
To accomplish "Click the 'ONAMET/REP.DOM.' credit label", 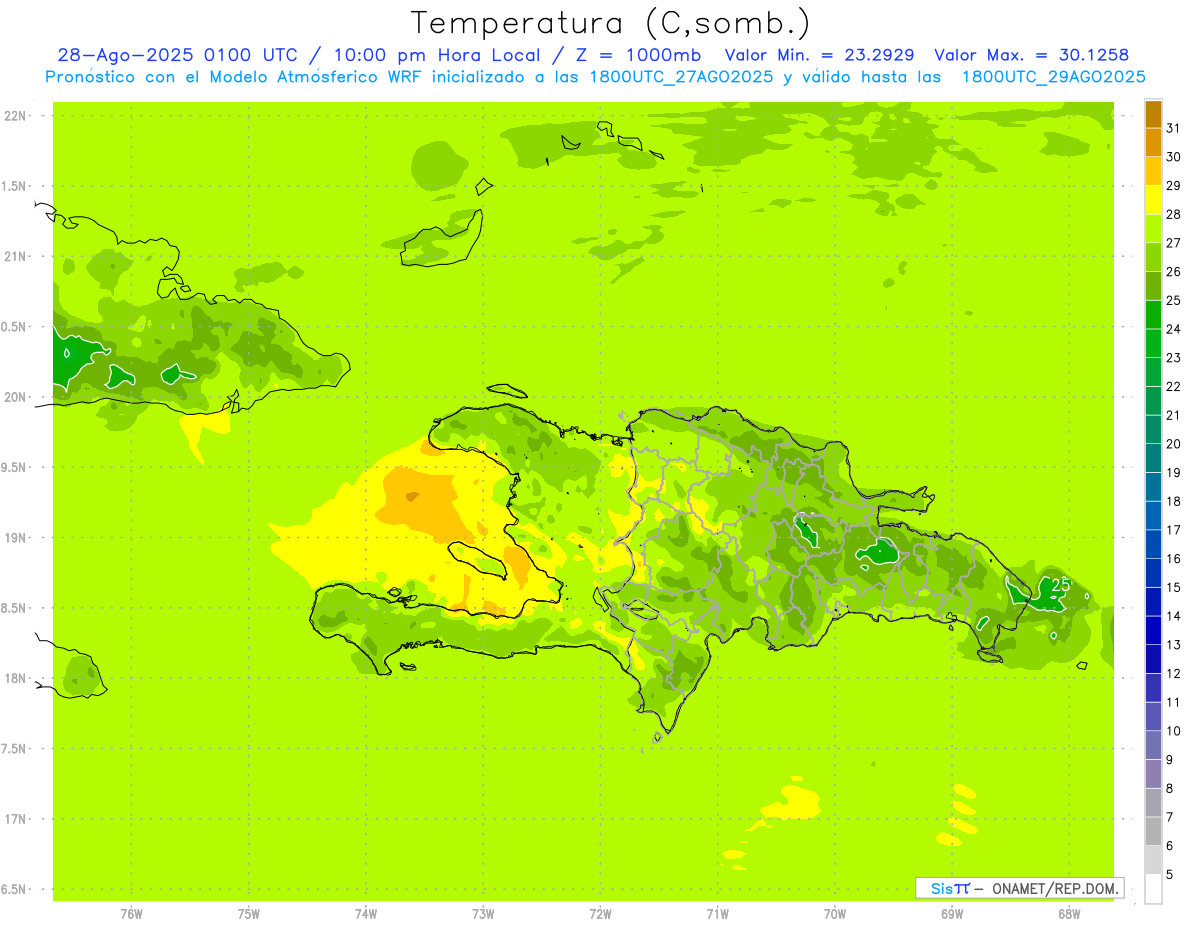I will [x=1055, y=888].
